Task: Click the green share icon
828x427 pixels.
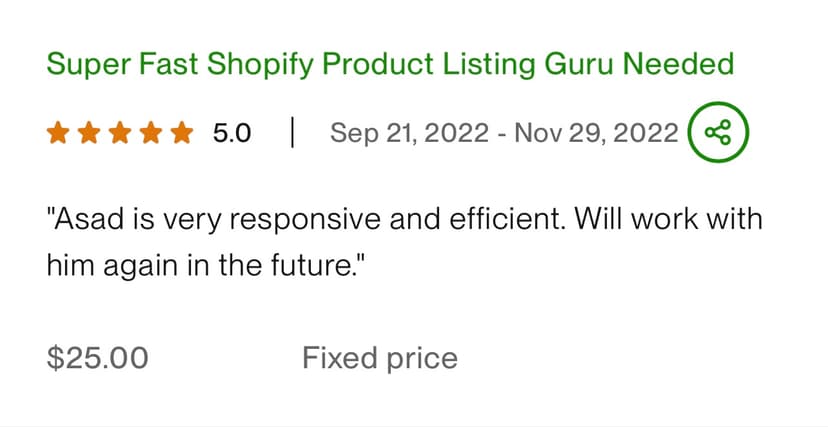Action: [x=717, y=132]
